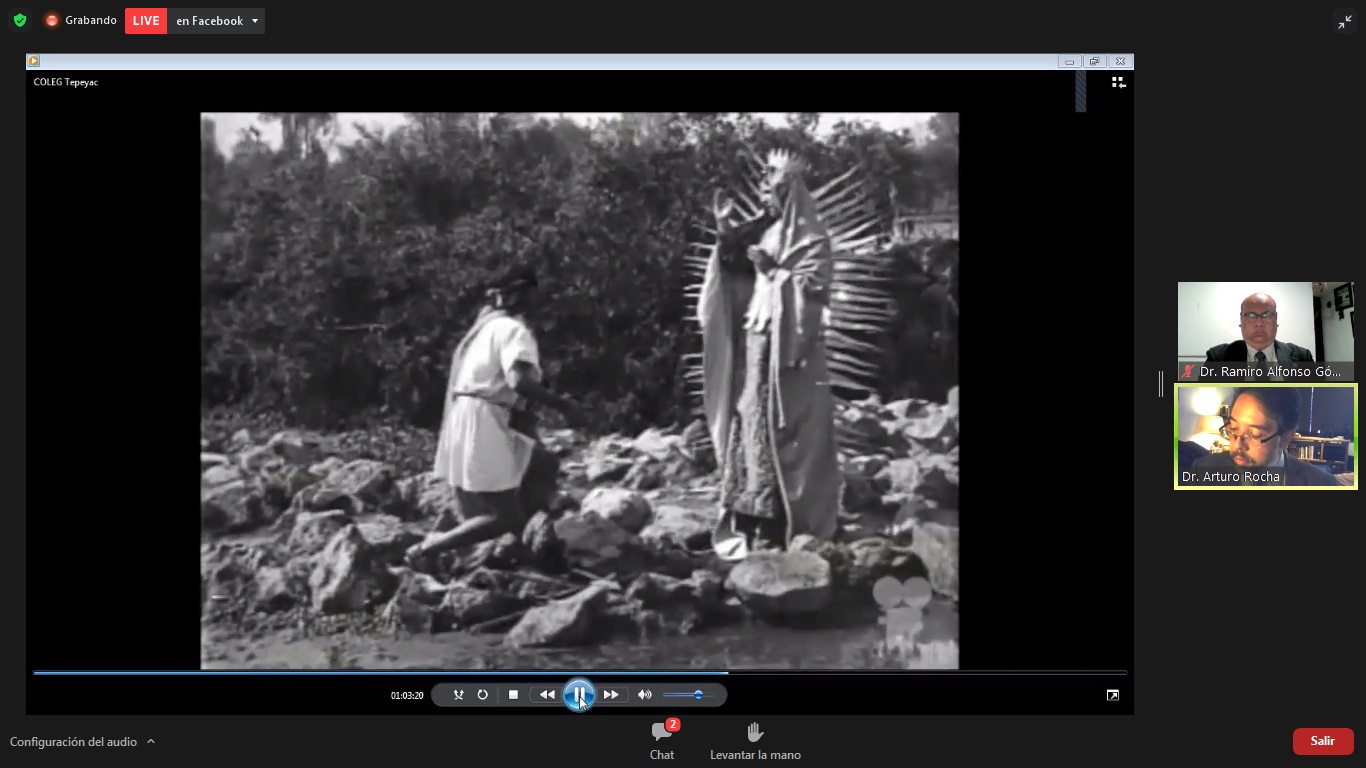This screenshot has width=1366, height=768.
Task: Pause the video with the blue button
Action: click(x=579, y=695)
